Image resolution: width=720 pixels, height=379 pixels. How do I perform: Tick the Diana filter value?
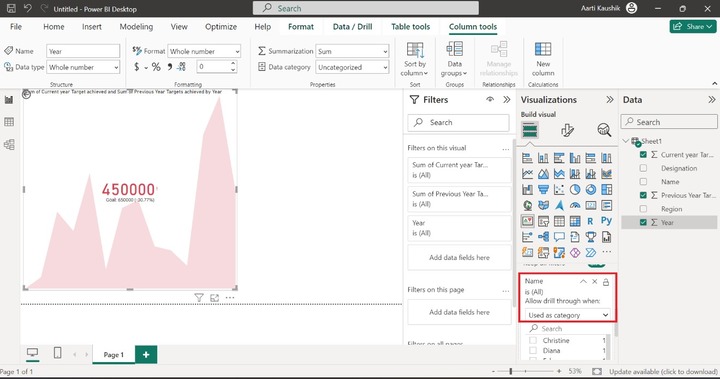(533, 351)
